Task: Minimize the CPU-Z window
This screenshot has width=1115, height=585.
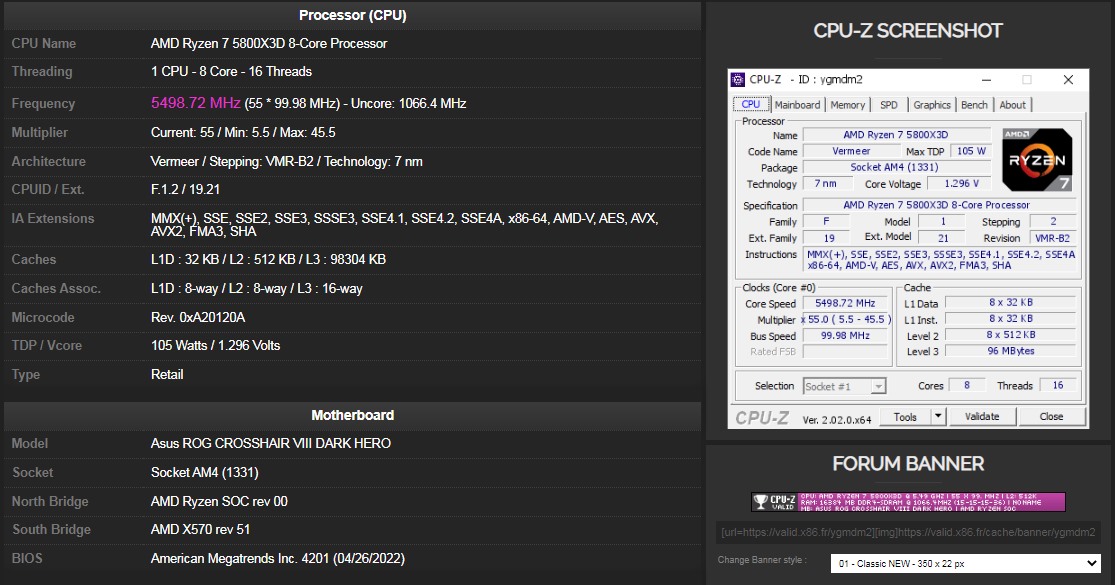Action: (x=986, y=80)
